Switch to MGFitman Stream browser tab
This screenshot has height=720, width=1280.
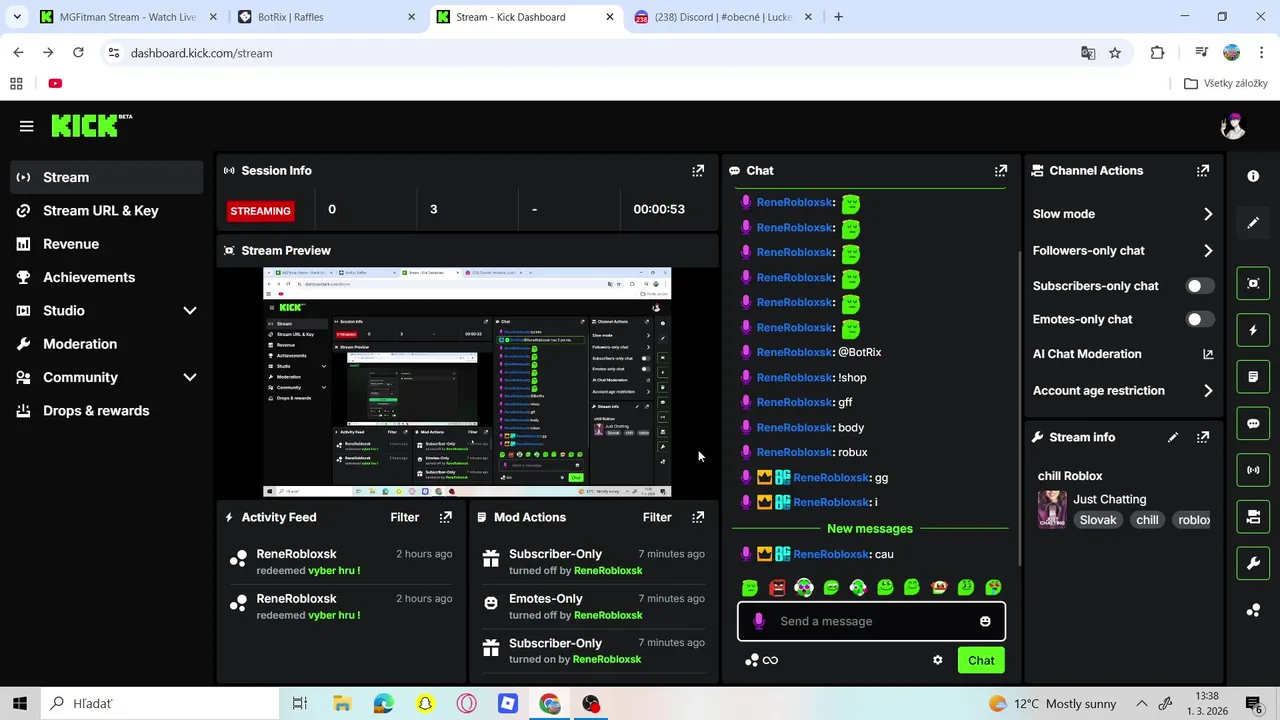(x=128, y=17)
